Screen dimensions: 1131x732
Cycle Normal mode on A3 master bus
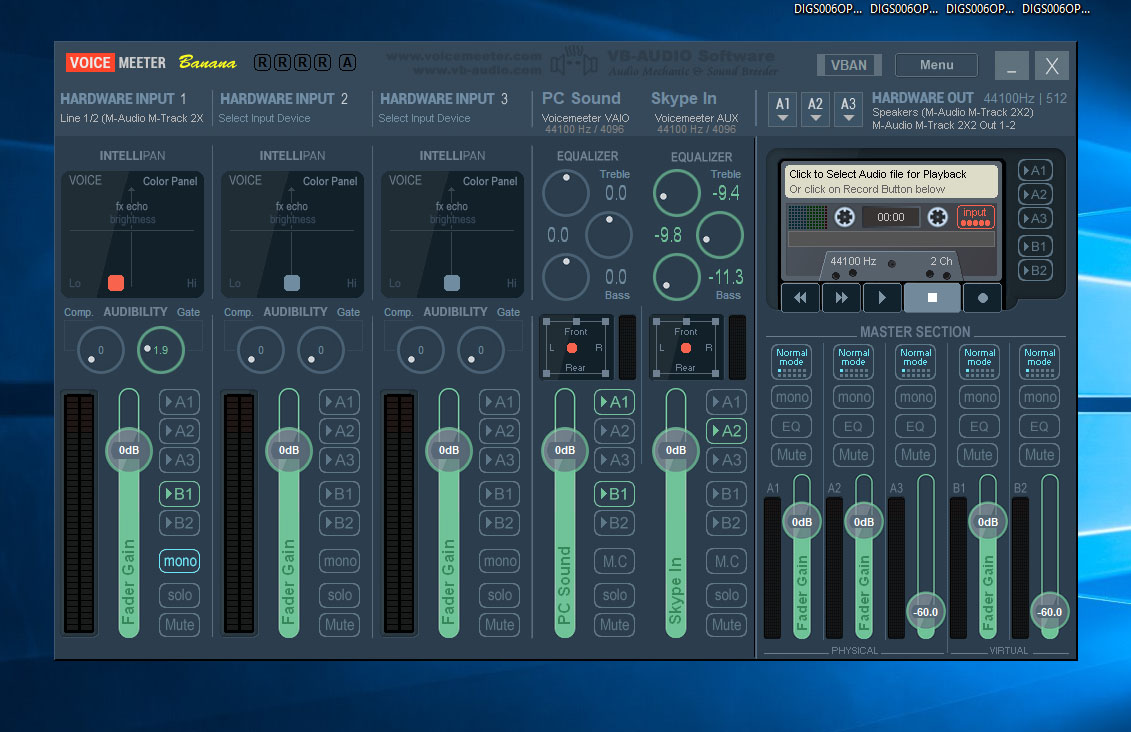(x=915, y=361)
